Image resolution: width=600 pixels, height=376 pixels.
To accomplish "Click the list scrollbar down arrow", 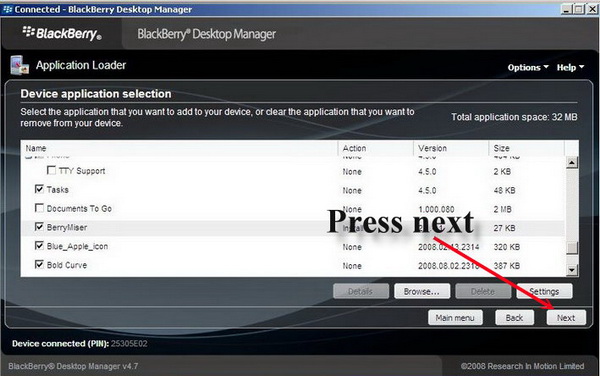I will pyautogui.click(x=572, y=270).
